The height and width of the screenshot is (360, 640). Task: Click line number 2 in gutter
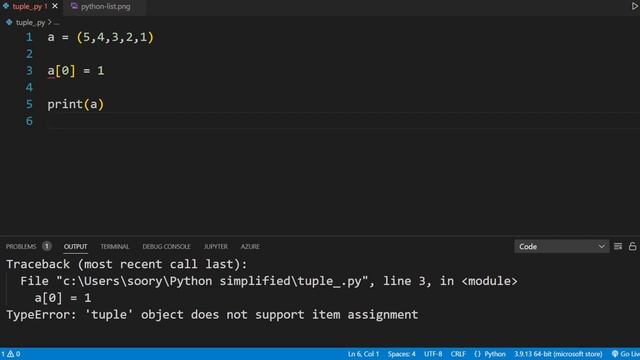29,54
